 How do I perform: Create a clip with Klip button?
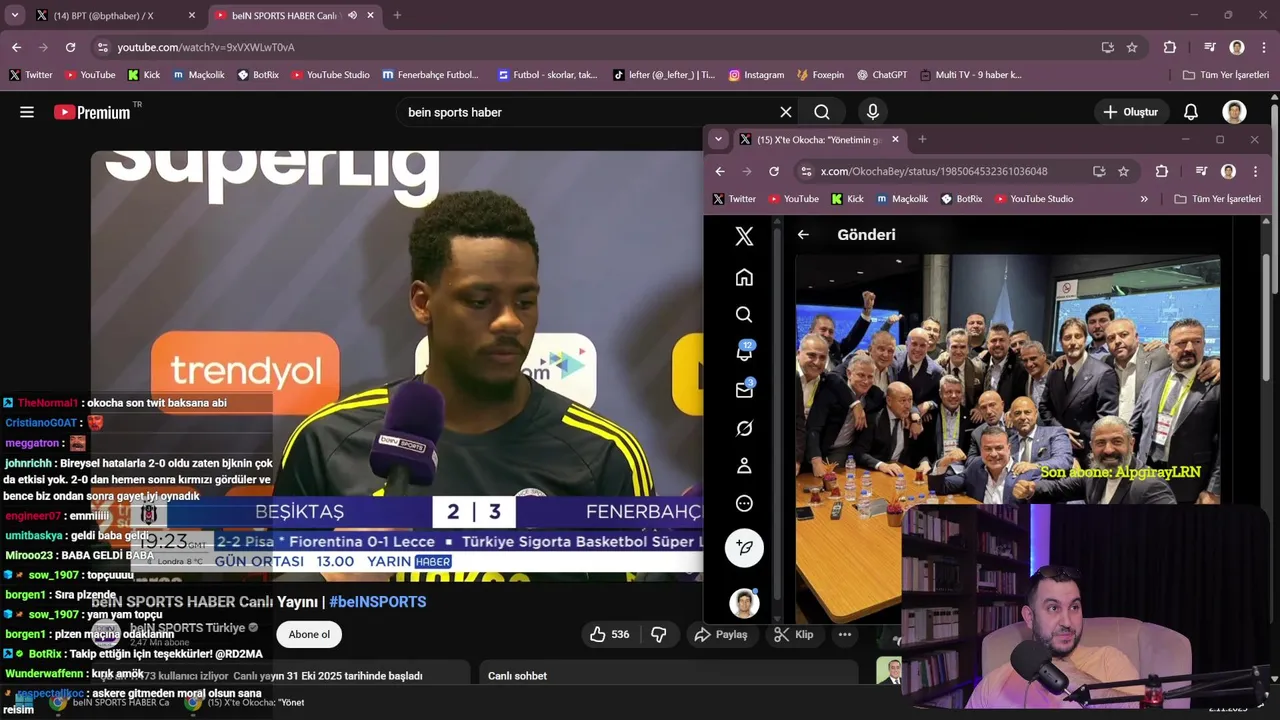pos(794,634)
